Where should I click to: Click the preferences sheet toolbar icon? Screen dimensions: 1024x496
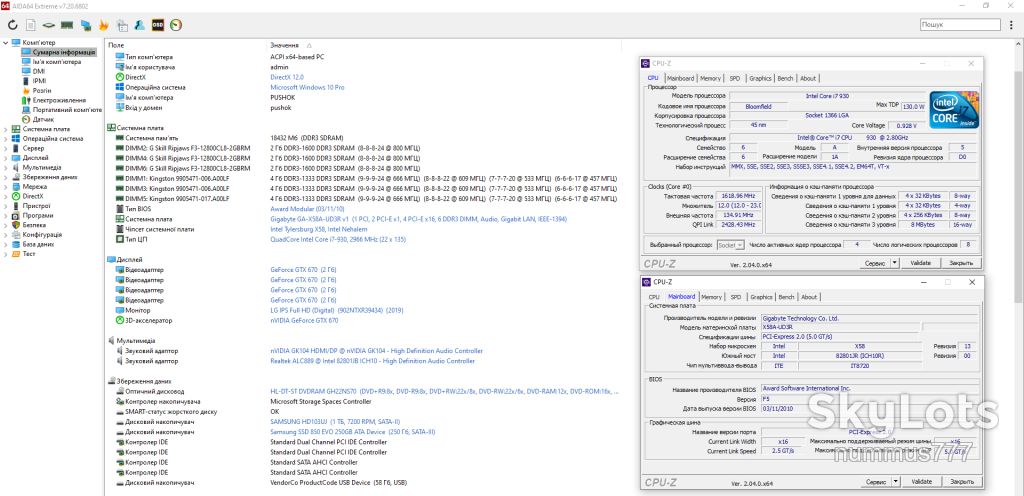pos(121,25)
